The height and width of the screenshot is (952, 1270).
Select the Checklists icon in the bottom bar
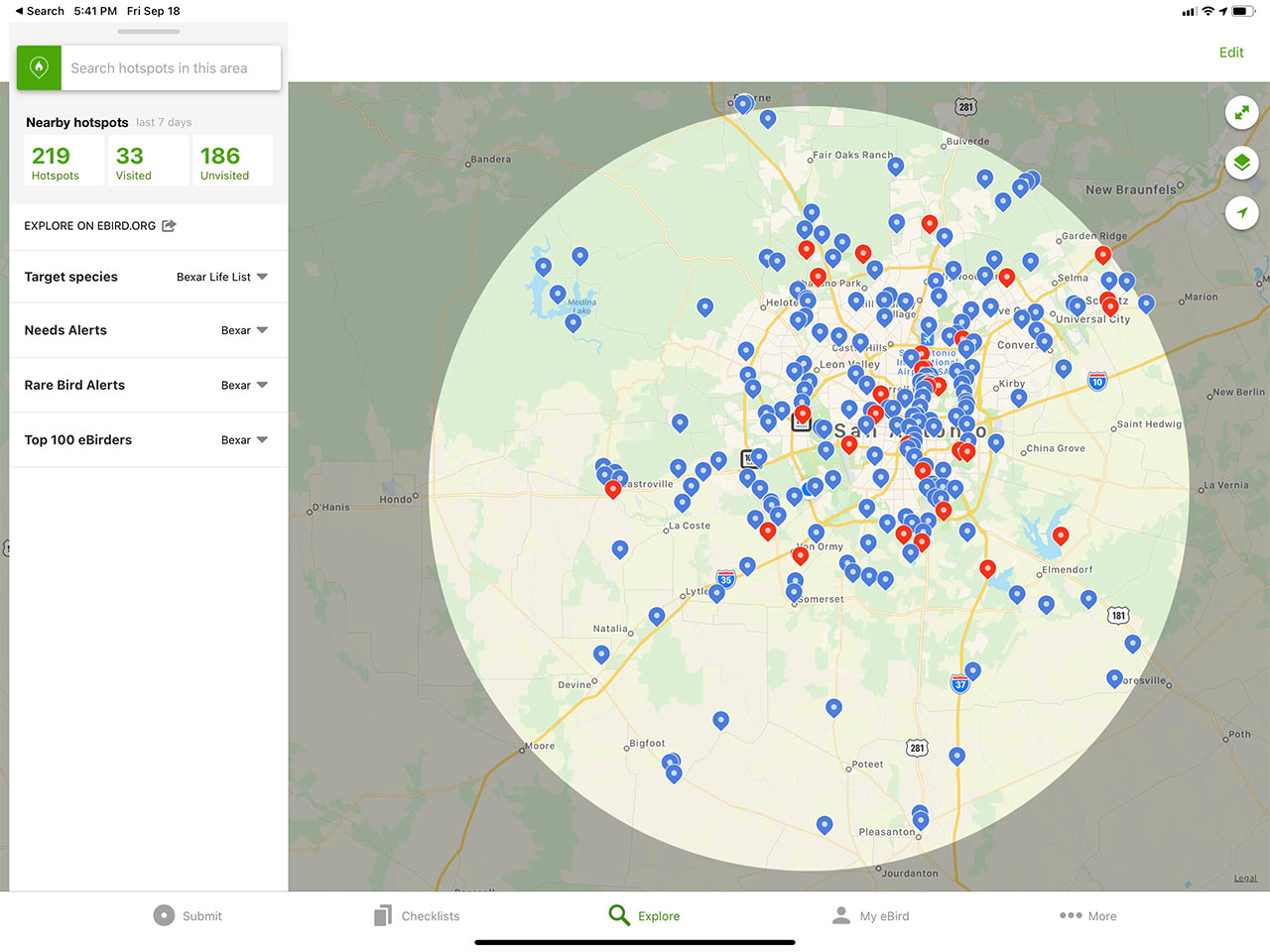(x=382, y=915)
